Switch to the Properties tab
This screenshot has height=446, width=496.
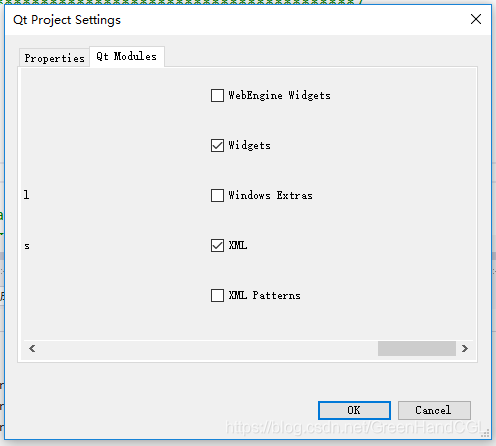[x=54, y=58]
